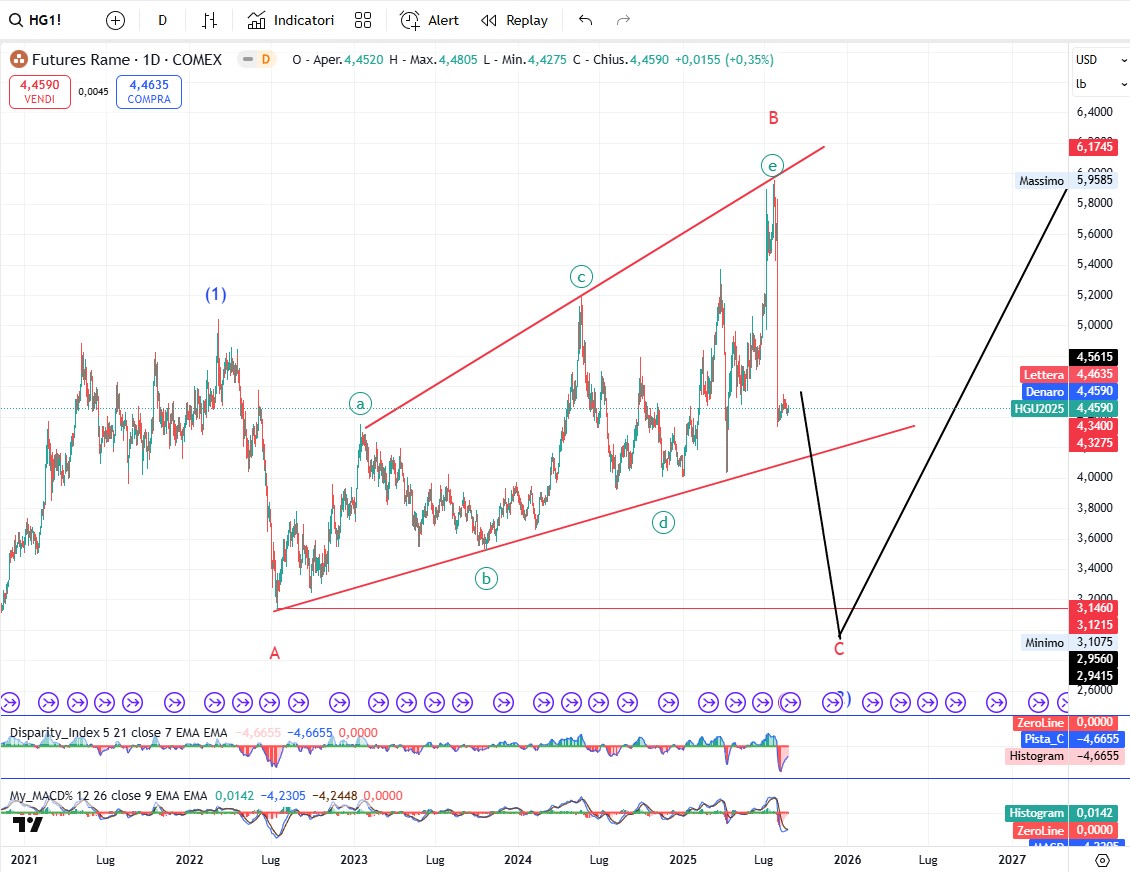Open the lb unit dropdown

click(1100, 84)
